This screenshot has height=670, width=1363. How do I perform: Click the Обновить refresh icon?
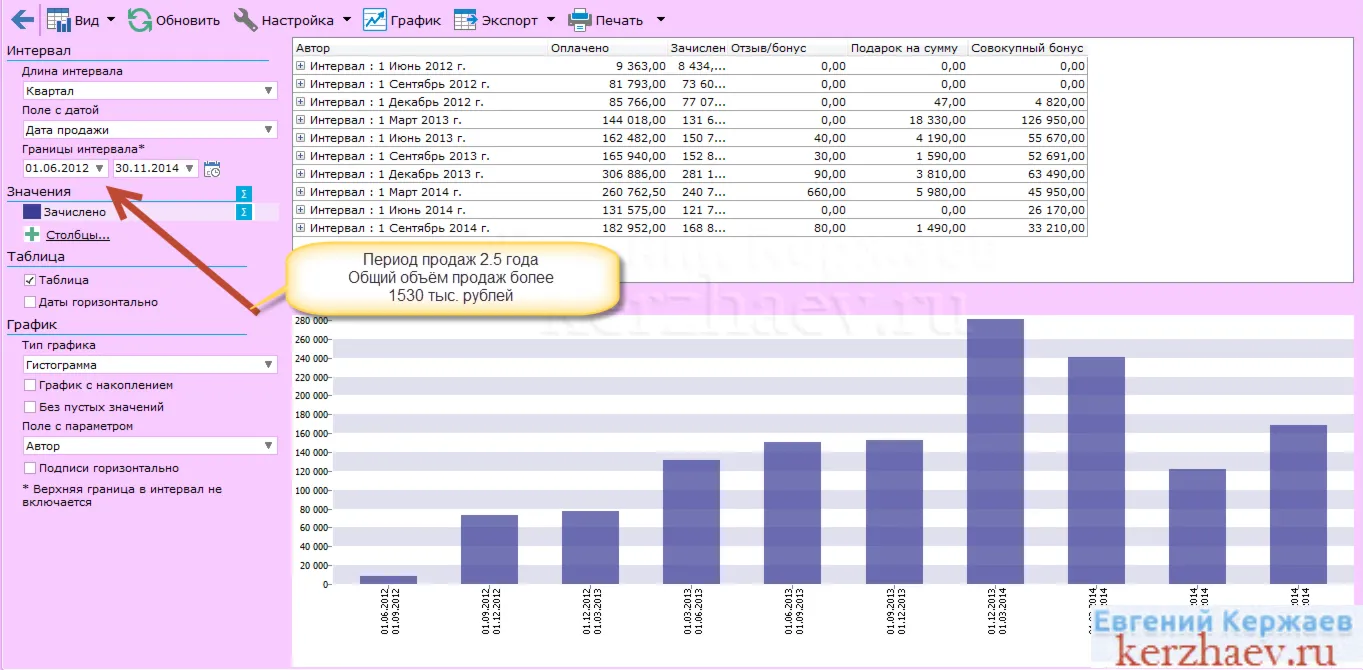(140, 19)
